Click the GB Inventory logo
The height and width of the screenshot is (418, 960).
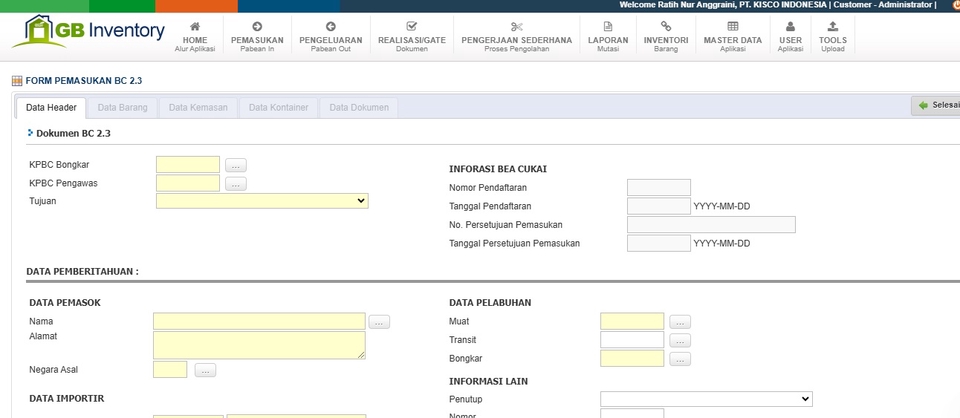click(89, 32)
